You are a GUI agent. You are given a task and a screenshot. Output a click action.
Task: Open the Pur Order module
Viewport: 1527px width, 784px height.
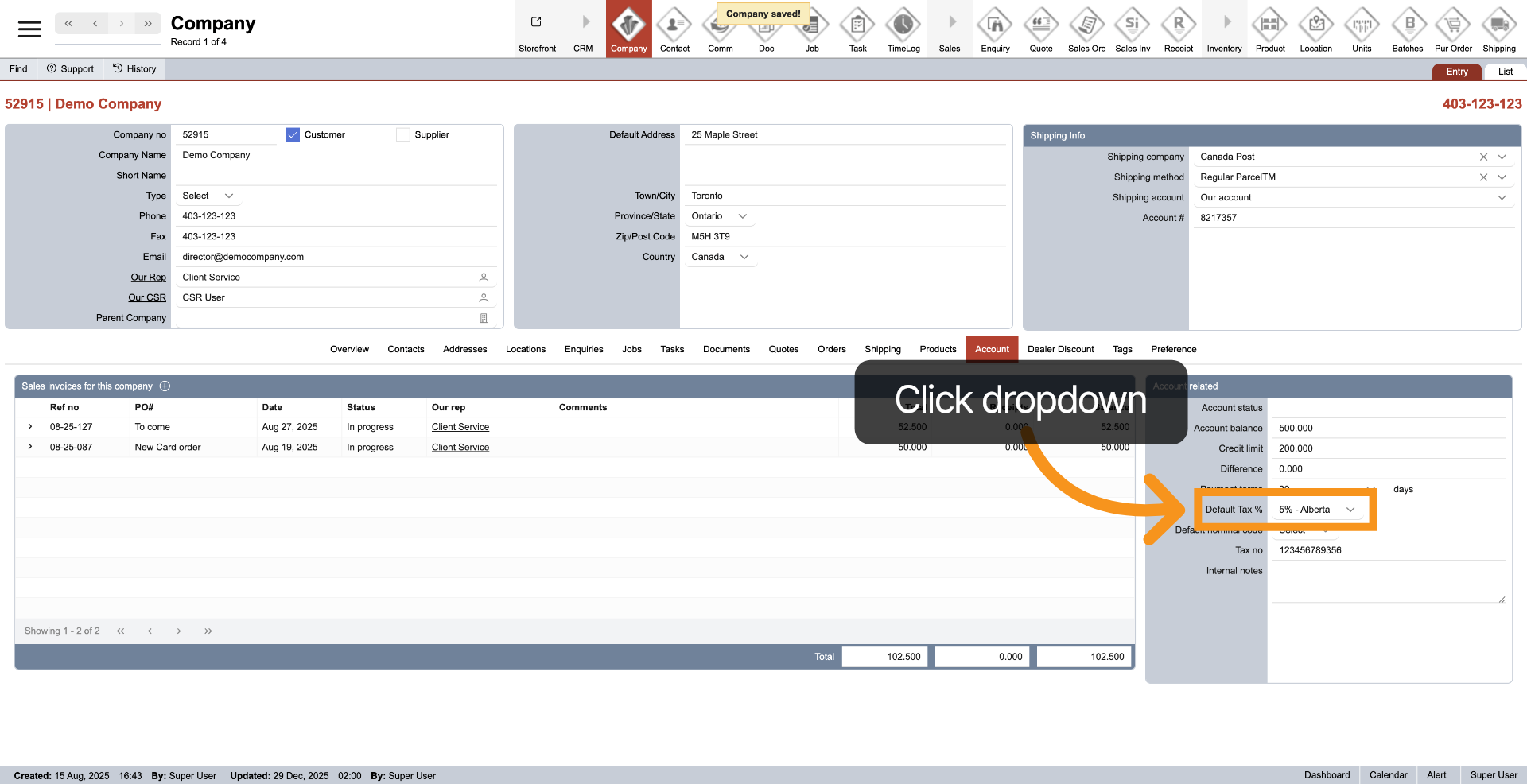(1453, 29)
